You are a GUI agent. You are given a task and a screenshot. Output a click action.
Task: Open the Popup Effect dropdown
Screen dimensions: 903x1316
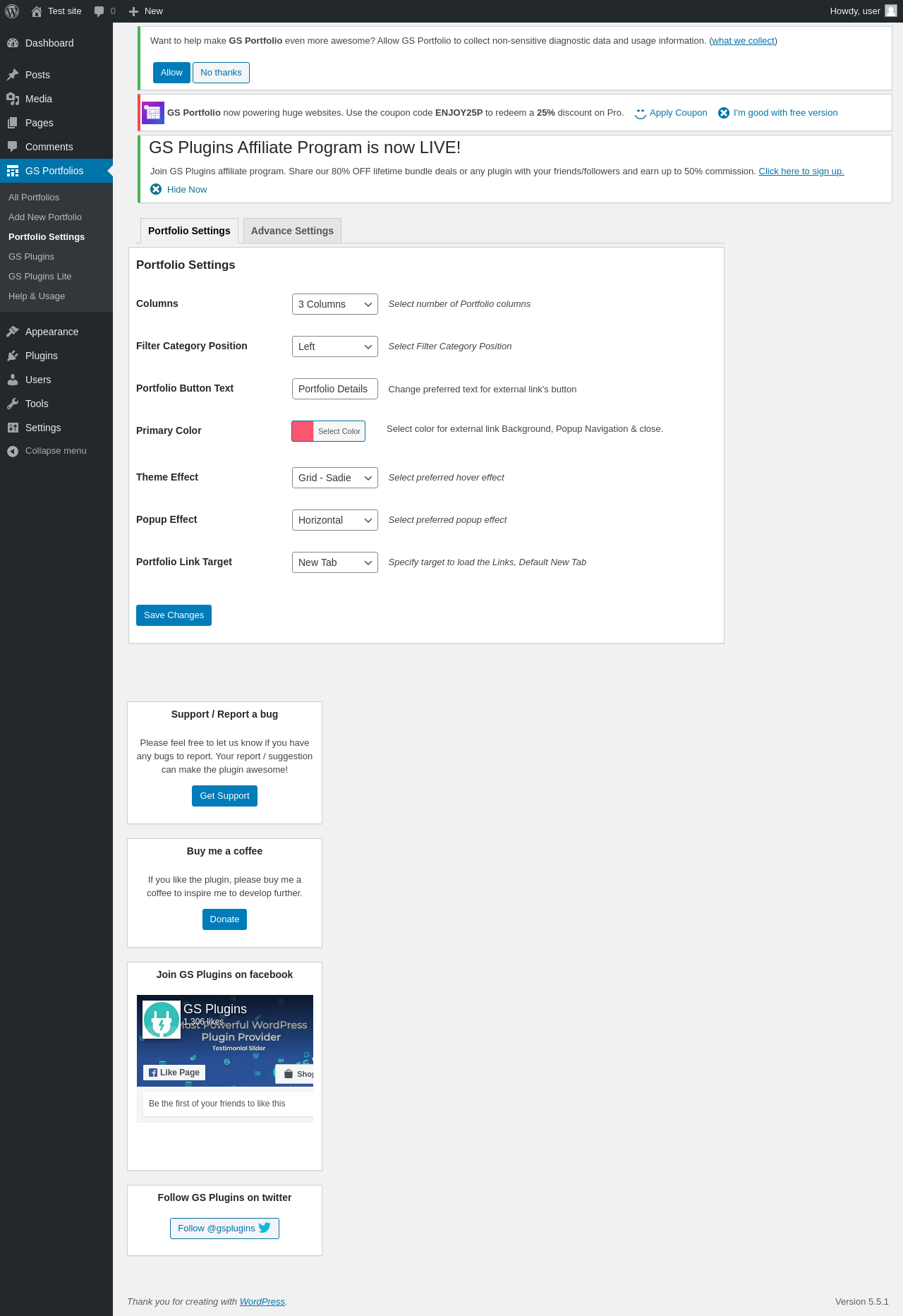coord(335,520)
